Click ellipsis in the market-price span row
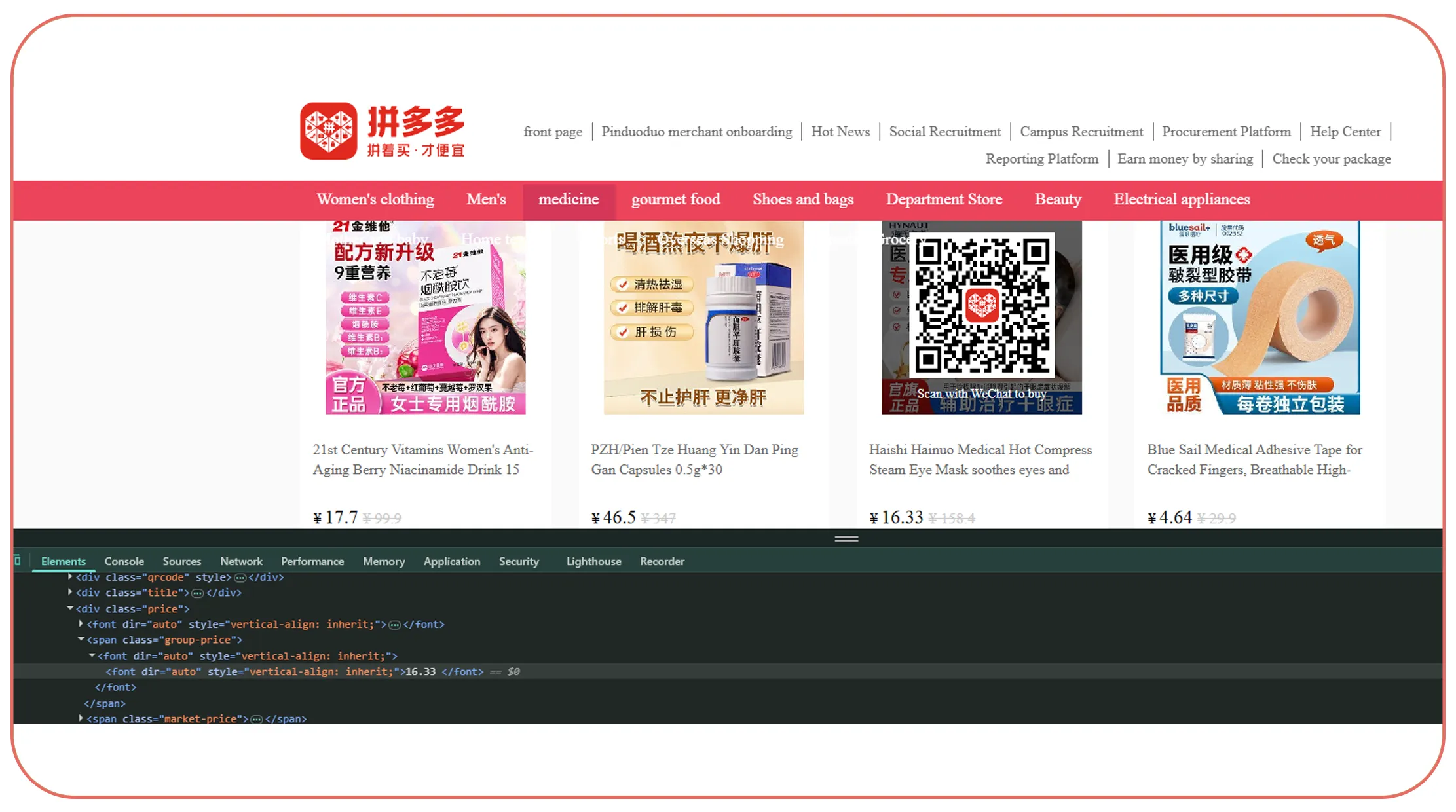 [257, 719]
